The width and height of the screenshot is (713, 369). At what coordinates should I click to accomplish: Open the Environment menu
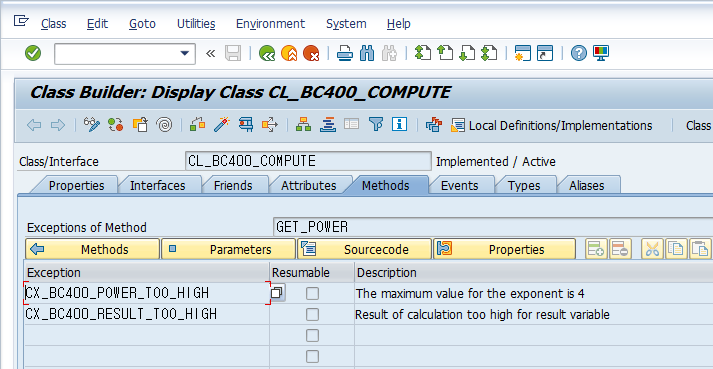pyautogui.click(x=271, y=24)
